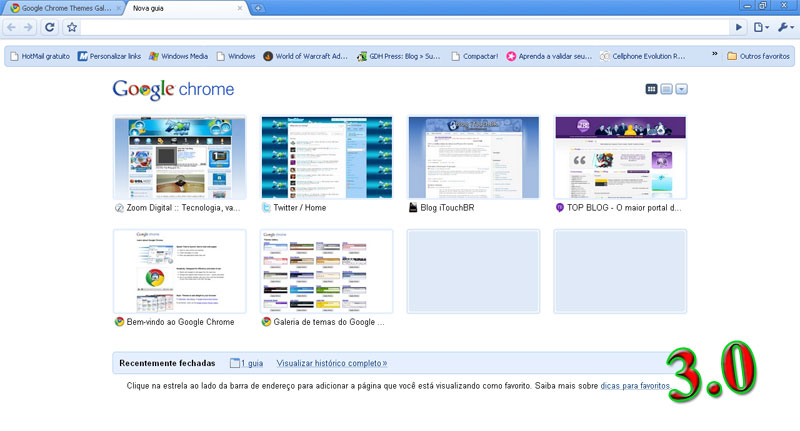This screenshot has height=431, width=800.
Task: Open new tab page options dropdown
Action: 682,89
